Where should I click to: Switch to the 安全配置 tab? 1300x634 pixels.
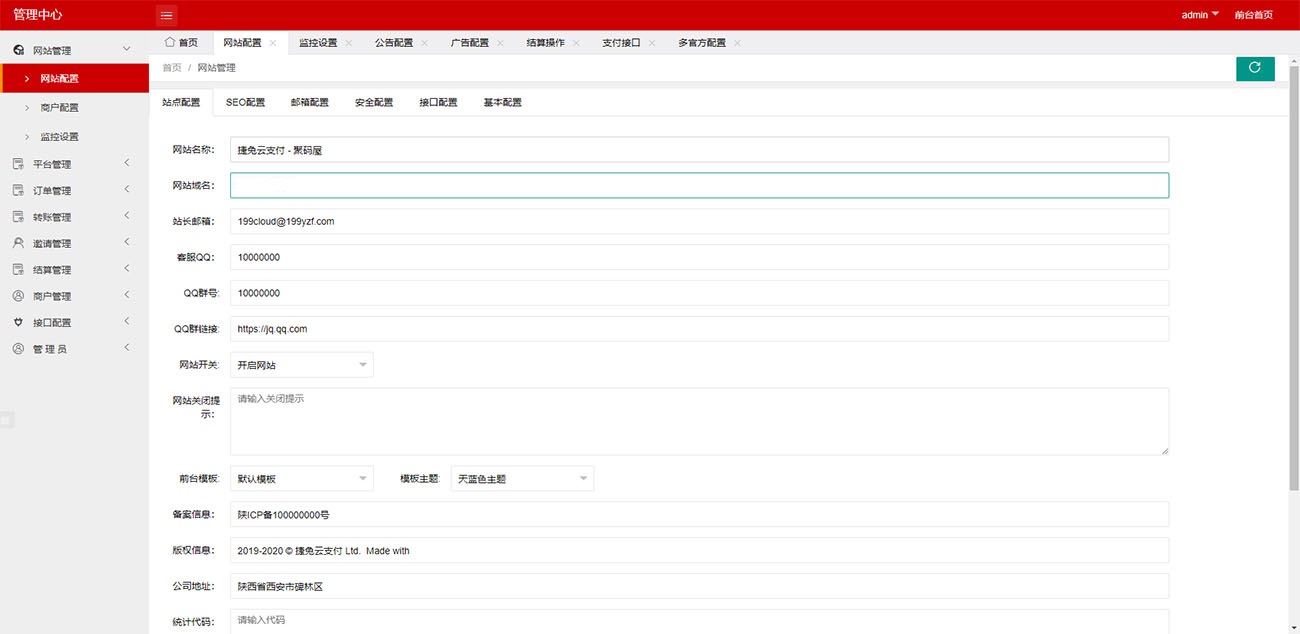374,103
